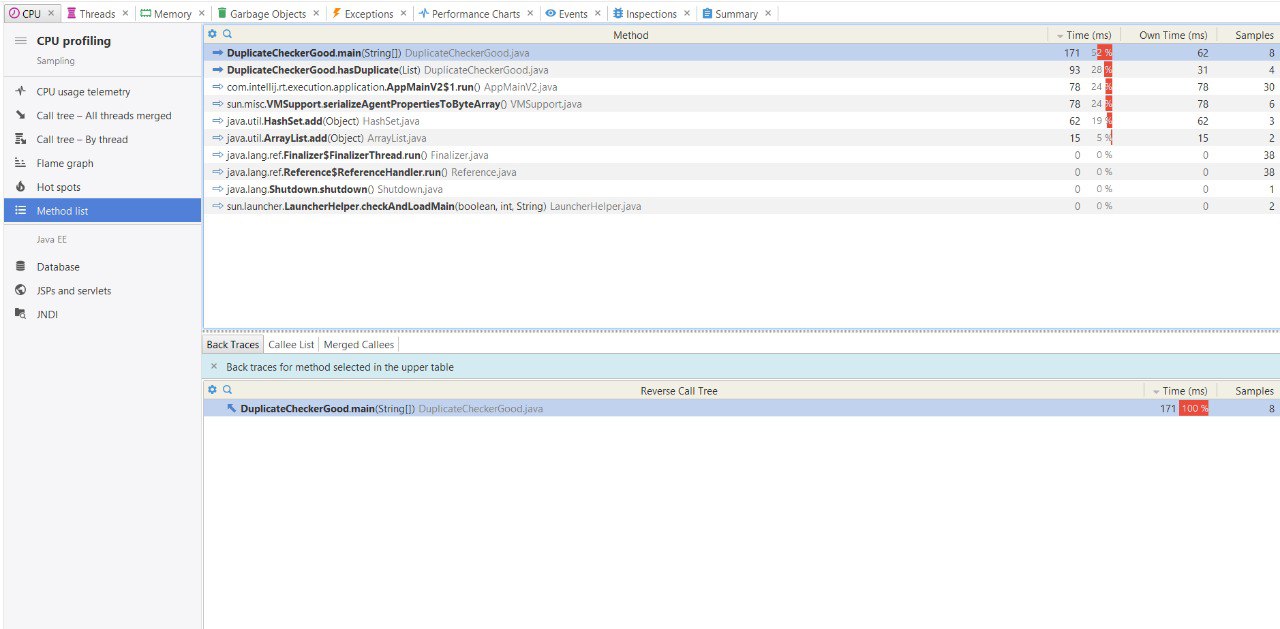The height and width of the screenshot is (629, 1280).
Task: Sort reverse call tree by Time (ms)
Action: (1179, 391)
